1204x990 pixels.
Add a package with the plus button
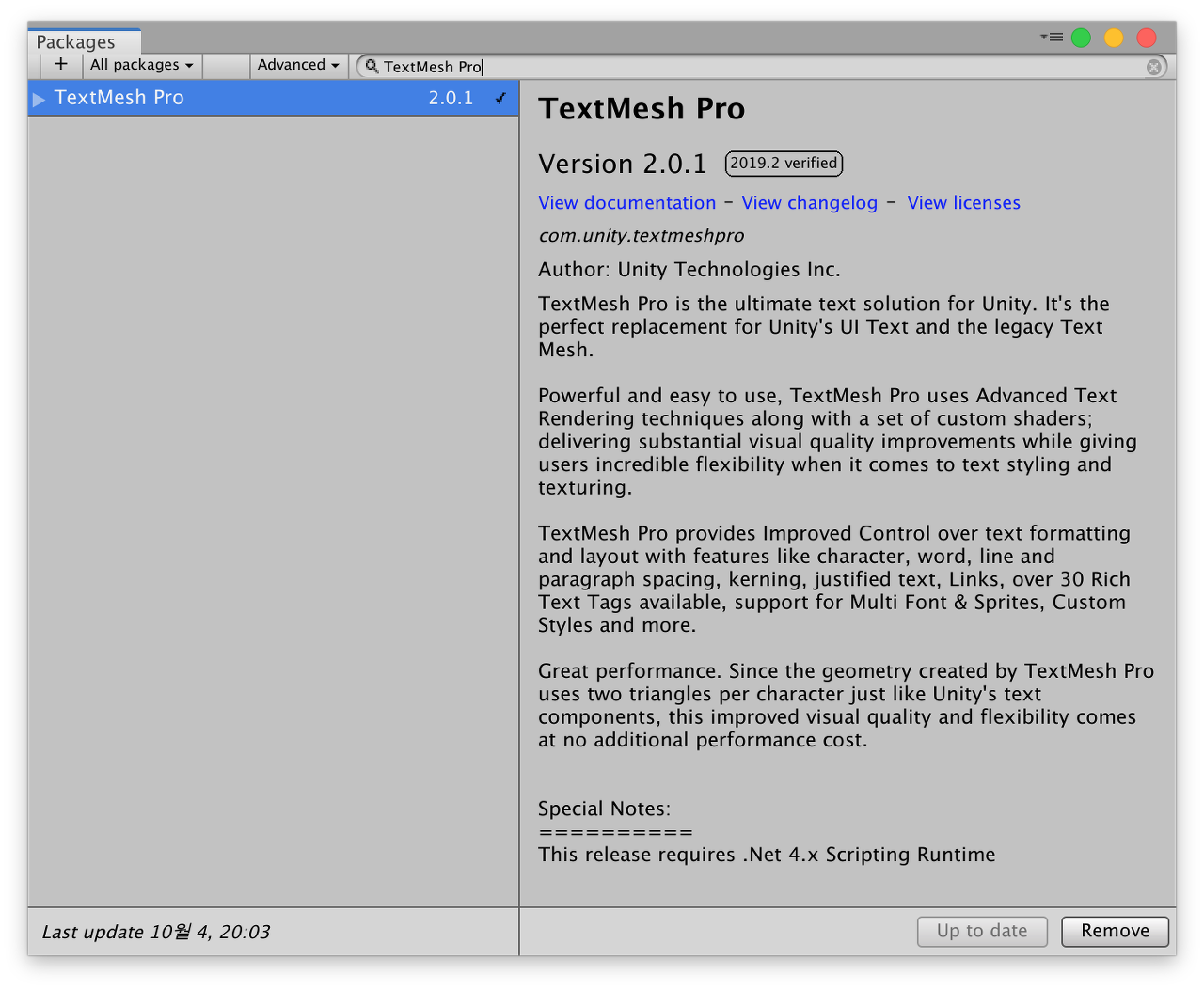61,65
